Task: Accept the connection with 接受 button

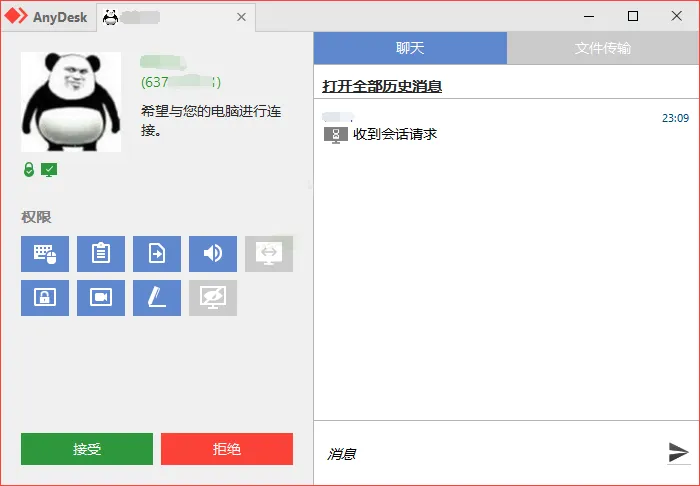Action: coord(87,449)
